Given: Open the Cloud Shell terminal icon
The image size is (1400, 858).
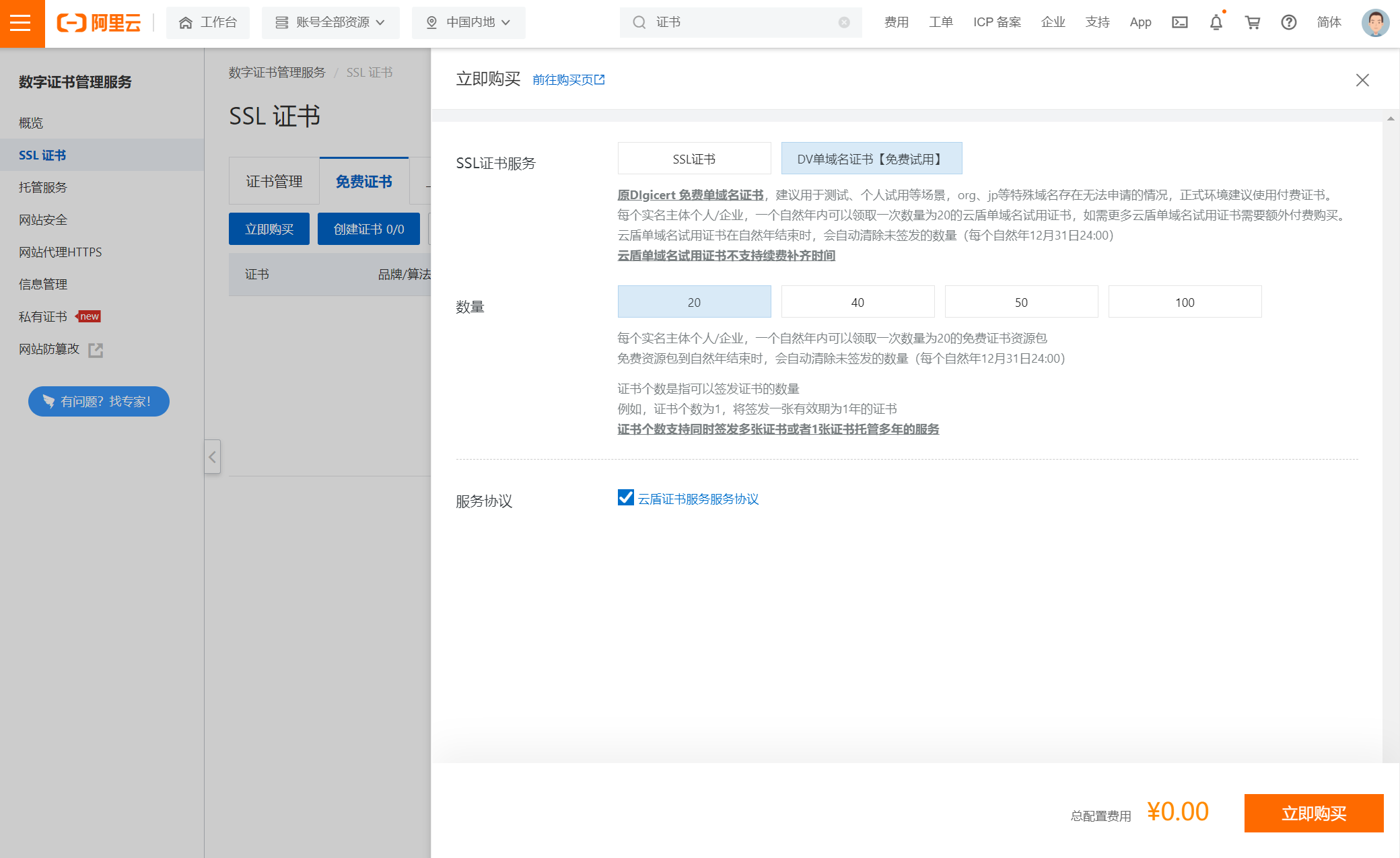Looking at the screenshot, I should (1179, 23).
